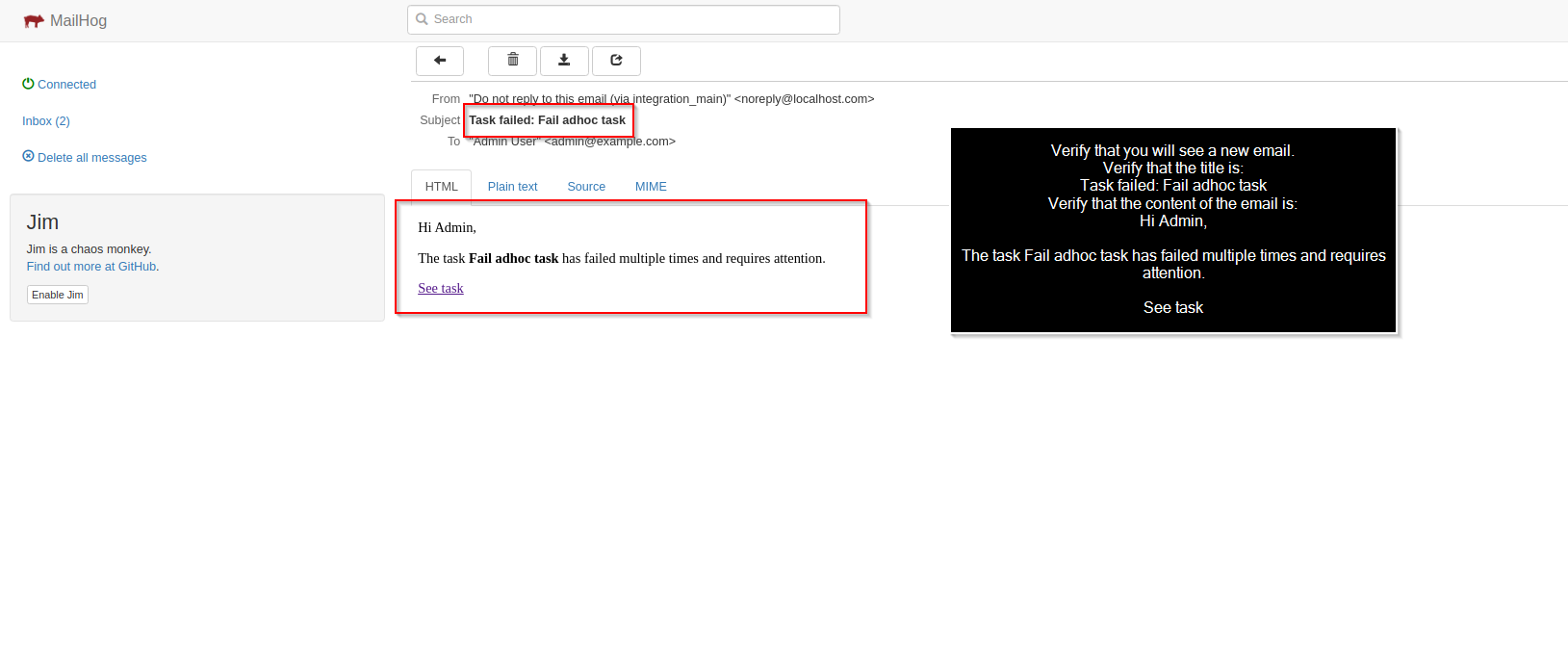Switch to the HTML tab
The width and height of the screenshot is (1568, 648).
[x=441, y=187]
